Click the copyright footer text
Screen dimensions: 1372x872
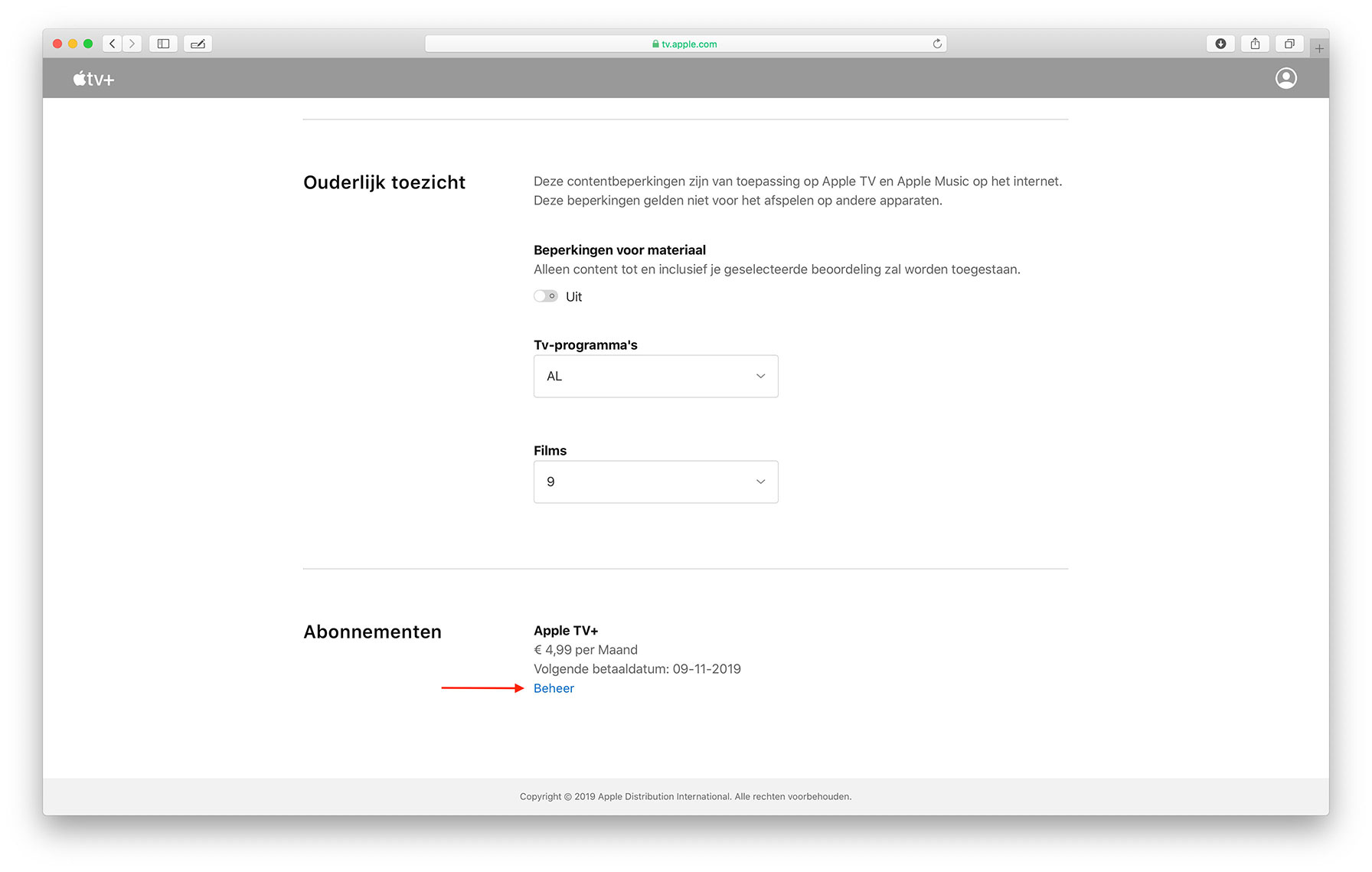tap(685, 796)
